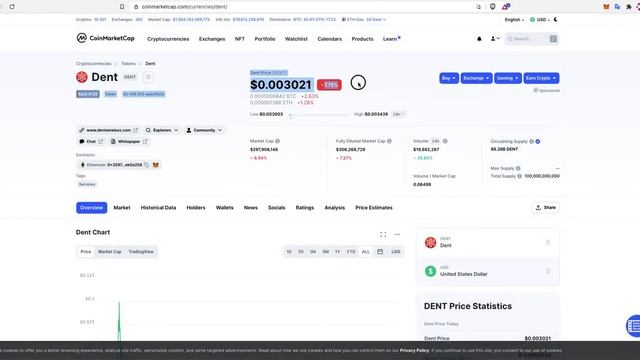This screenshot has height=360, width=640.
Task: Click the Search input field
Action: pos(531,39)
